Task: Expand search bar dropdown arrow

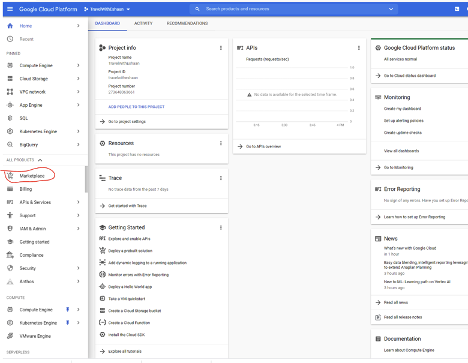Action: (391, 9)
